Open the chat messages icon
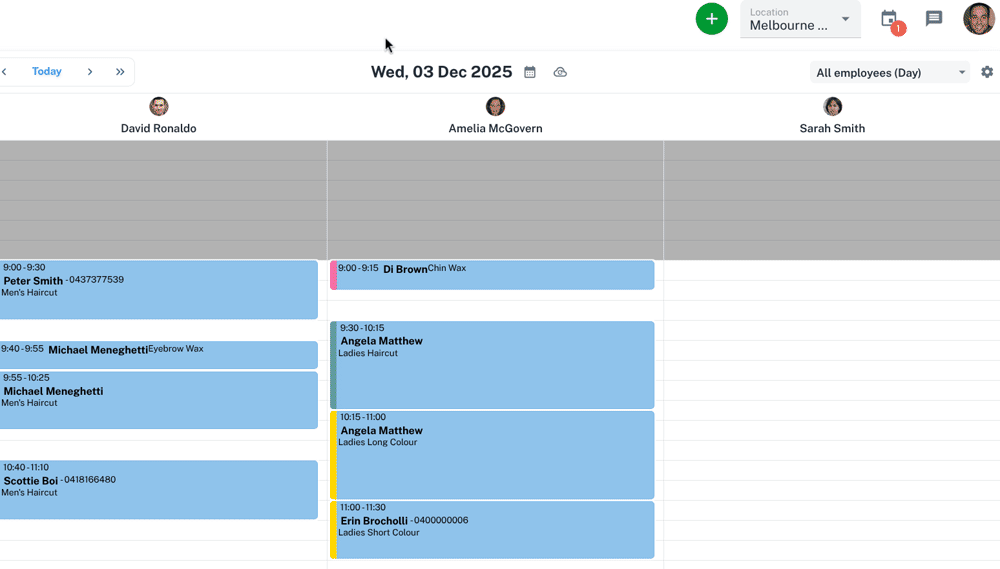Screen dimensions: 1000x569 [x=934, y=19]
